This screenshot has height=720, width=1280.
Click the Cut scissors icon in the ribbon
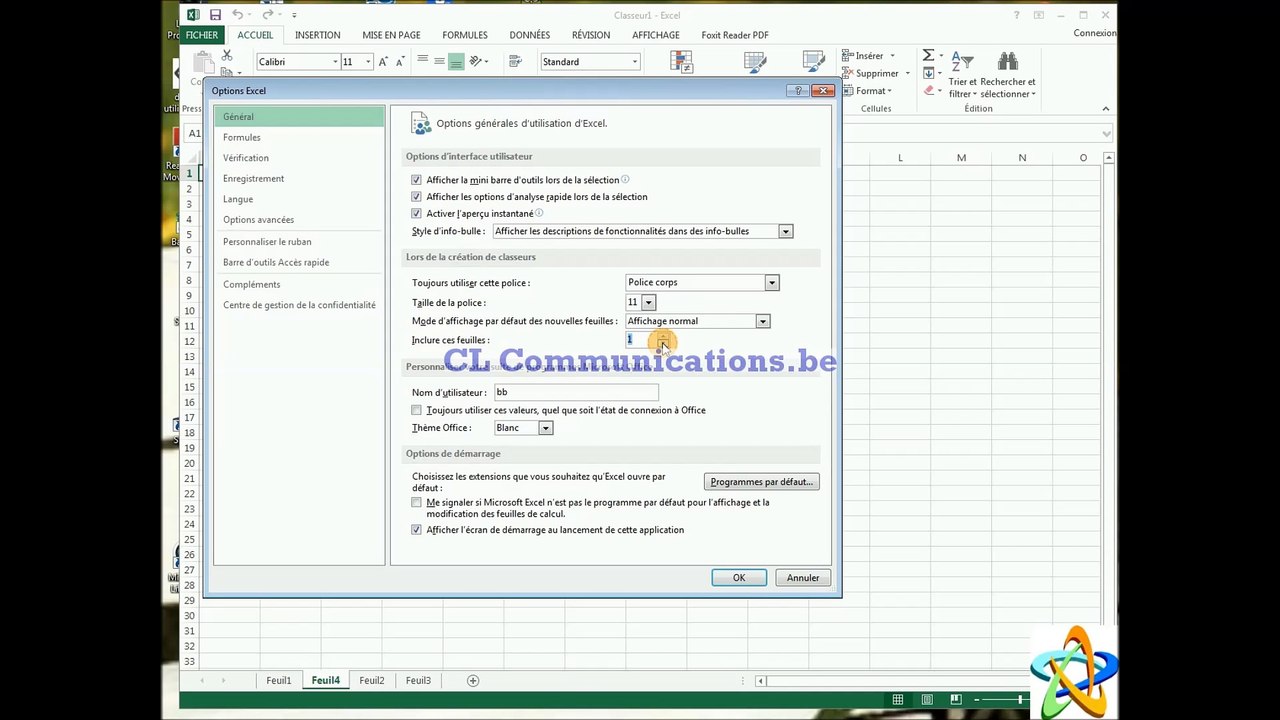227,55
